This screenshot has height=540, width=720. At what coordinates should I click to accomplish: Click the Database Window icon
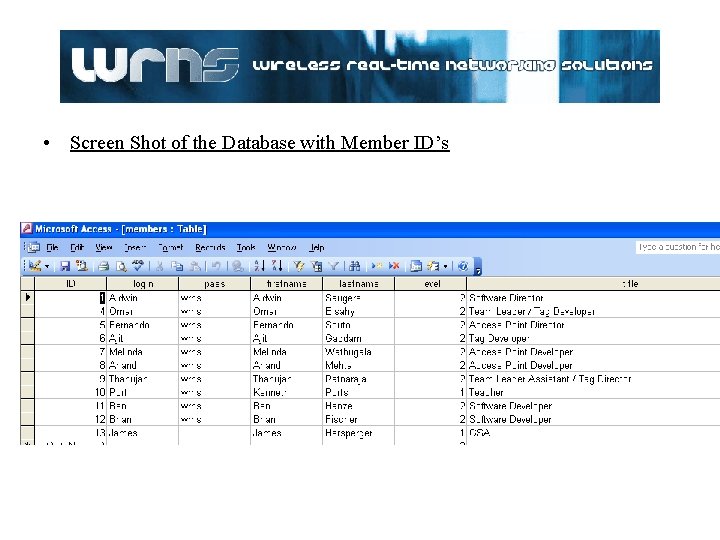tap(416, 266)
